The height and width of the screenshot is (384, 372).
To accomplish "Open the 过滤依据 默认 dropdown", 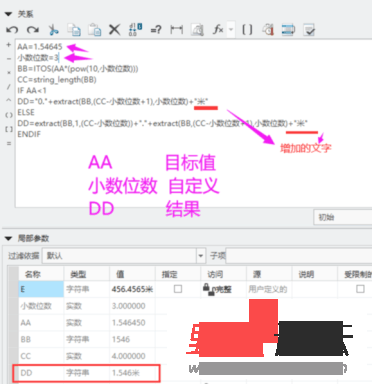I will click(200, 256).
